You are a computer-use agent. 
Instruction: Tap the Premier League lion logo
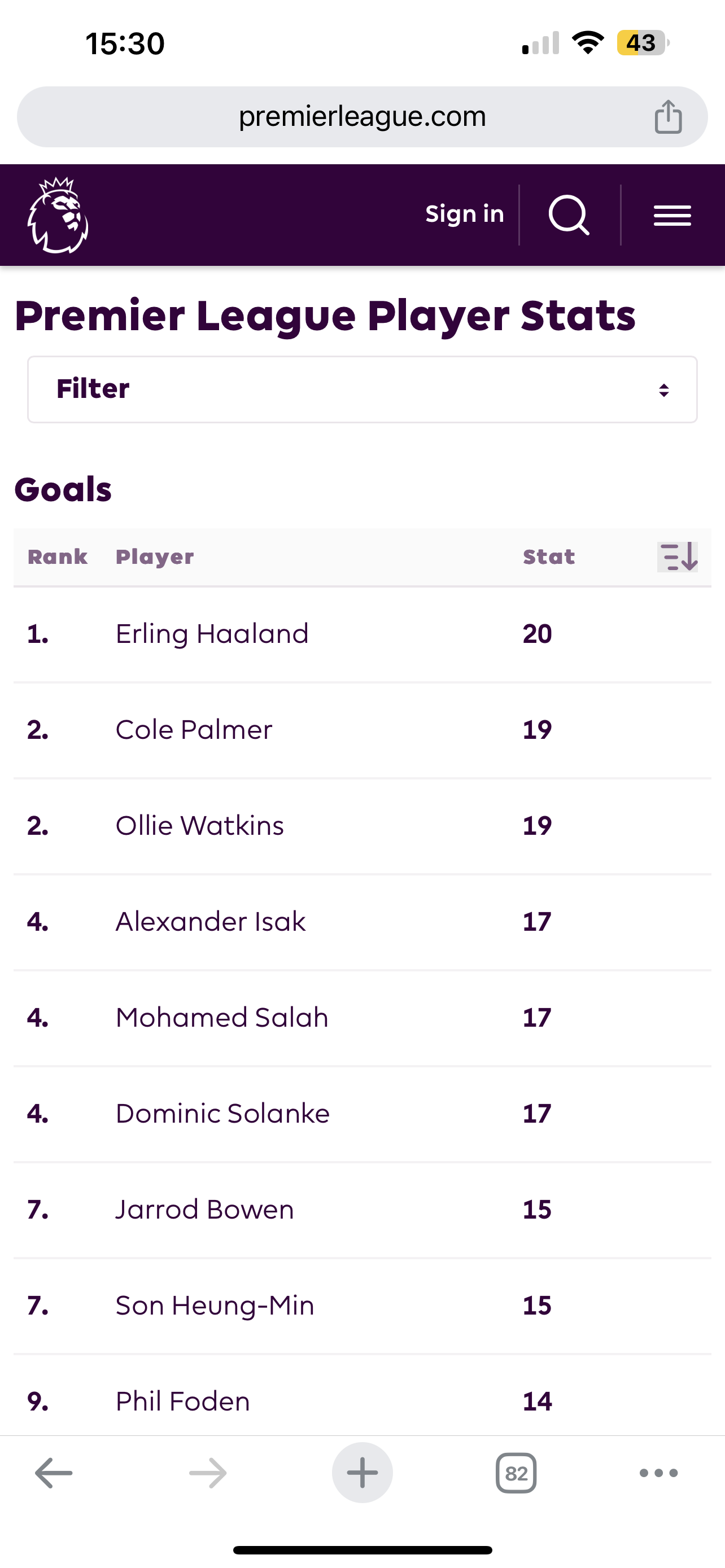58,215
